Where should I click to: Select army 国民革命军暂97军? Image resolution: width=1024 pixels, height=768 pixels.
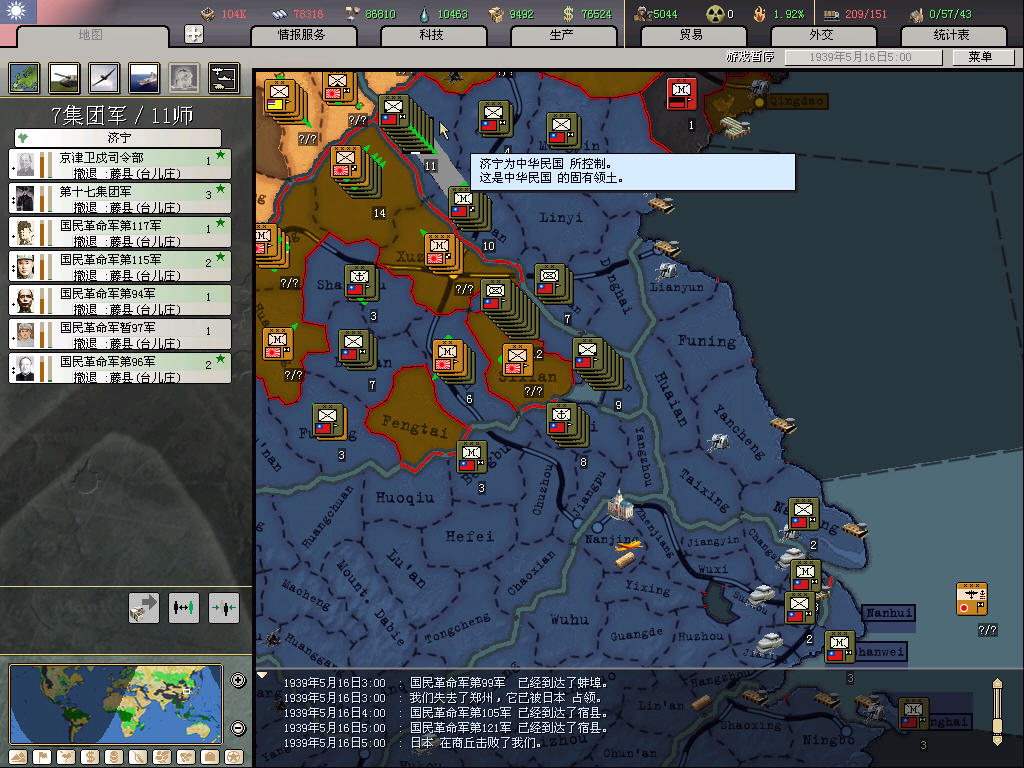pos(120,334)
